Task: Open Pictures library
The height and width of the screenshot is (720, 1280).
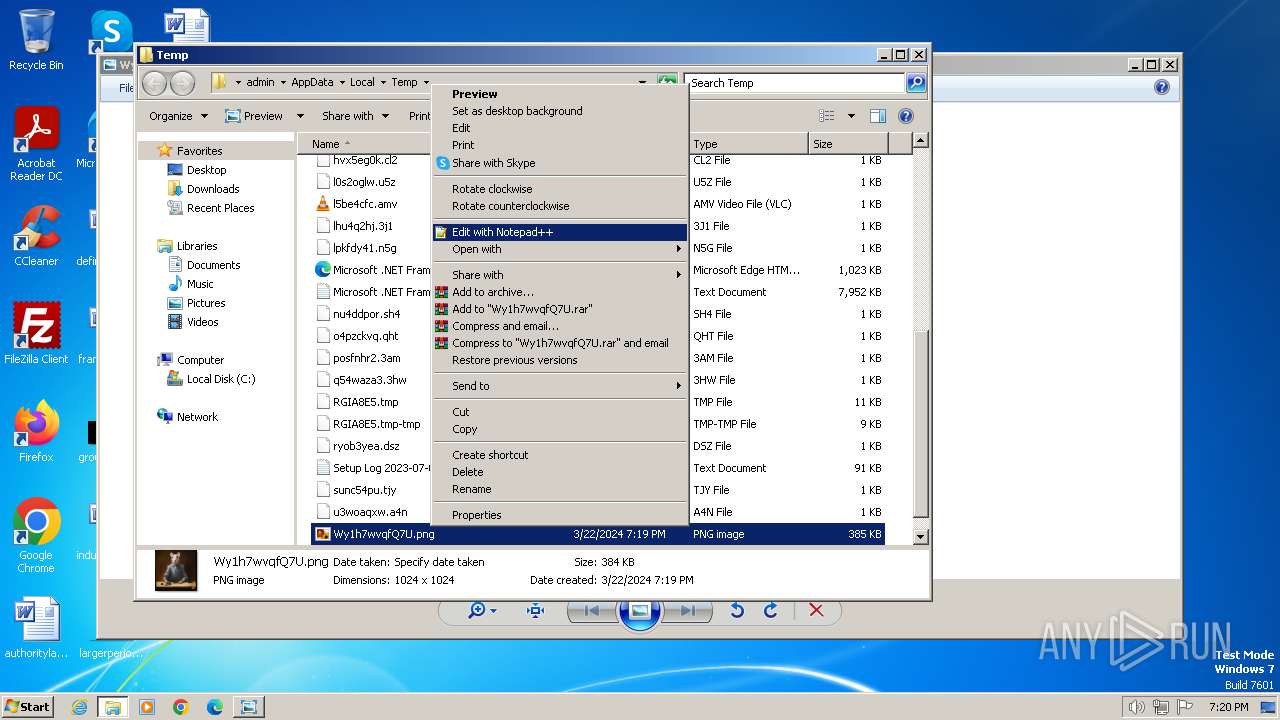Action: point(206,303)
